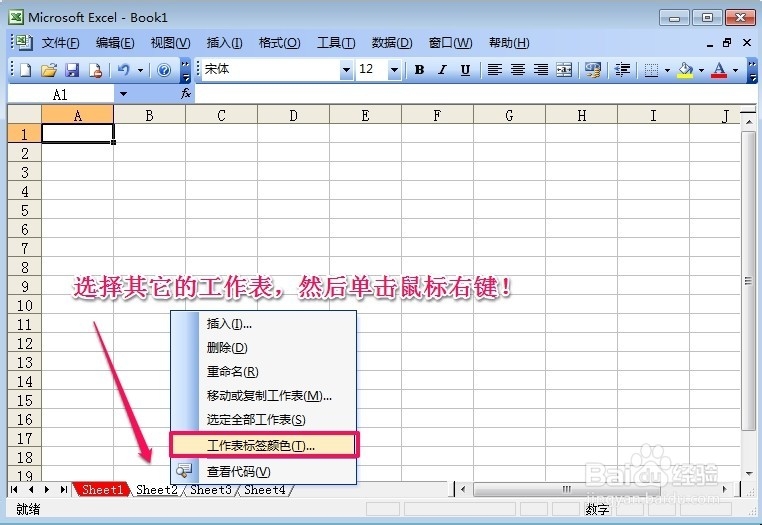Screen dimensions: 762x525
Task: Open Borders dropdown arrow
Action: (667, 70)
